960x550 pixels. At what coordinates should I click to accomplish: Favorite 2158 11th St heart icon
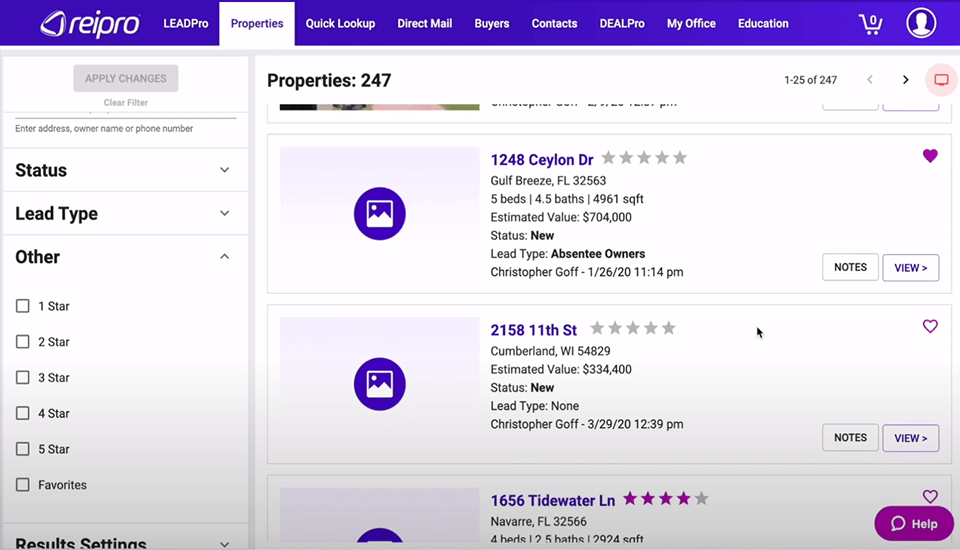point(930,326)
